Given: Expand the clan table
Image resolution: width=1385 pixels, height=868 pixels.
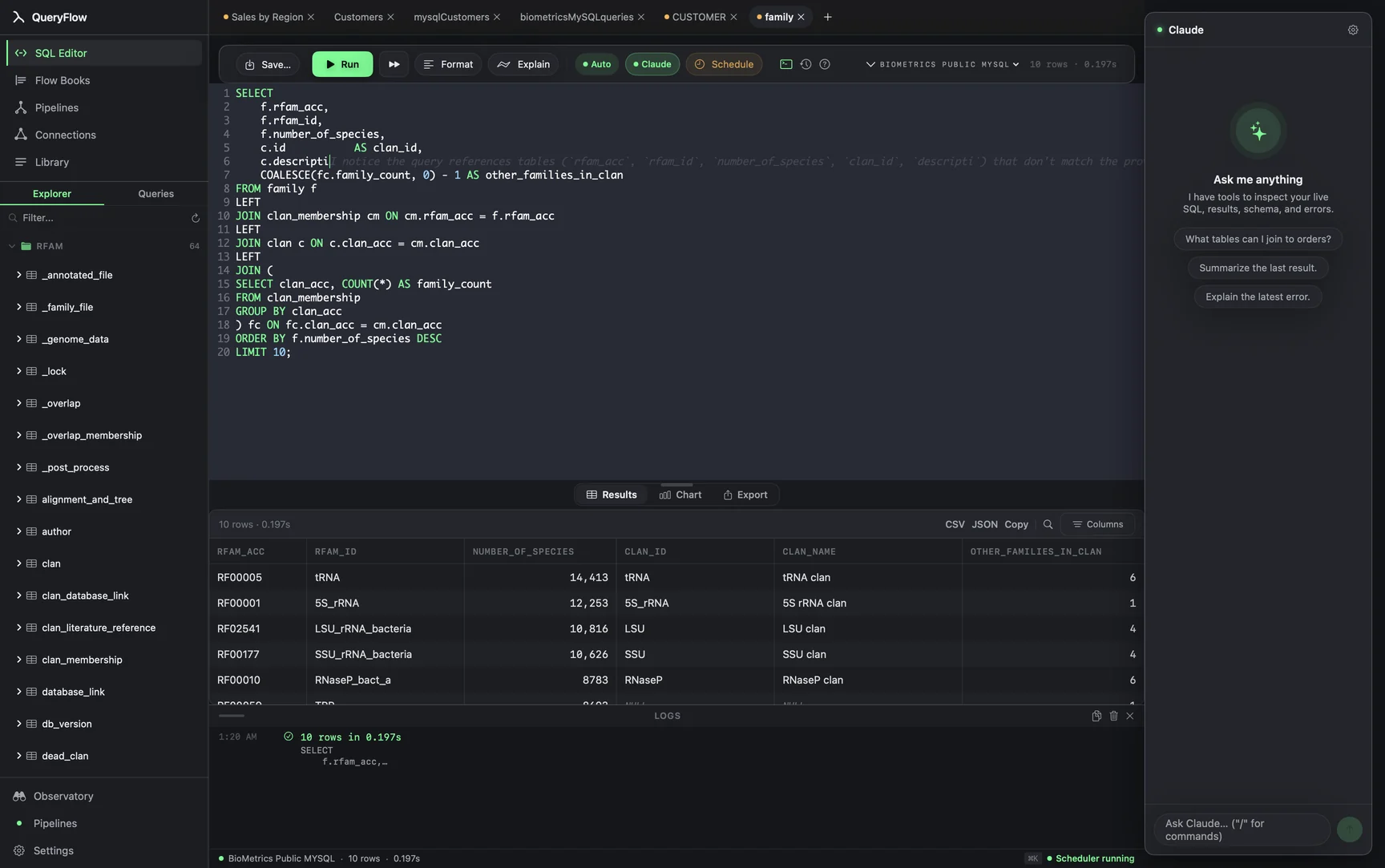Looking at the screenshot, I should (x=18, y=563).
